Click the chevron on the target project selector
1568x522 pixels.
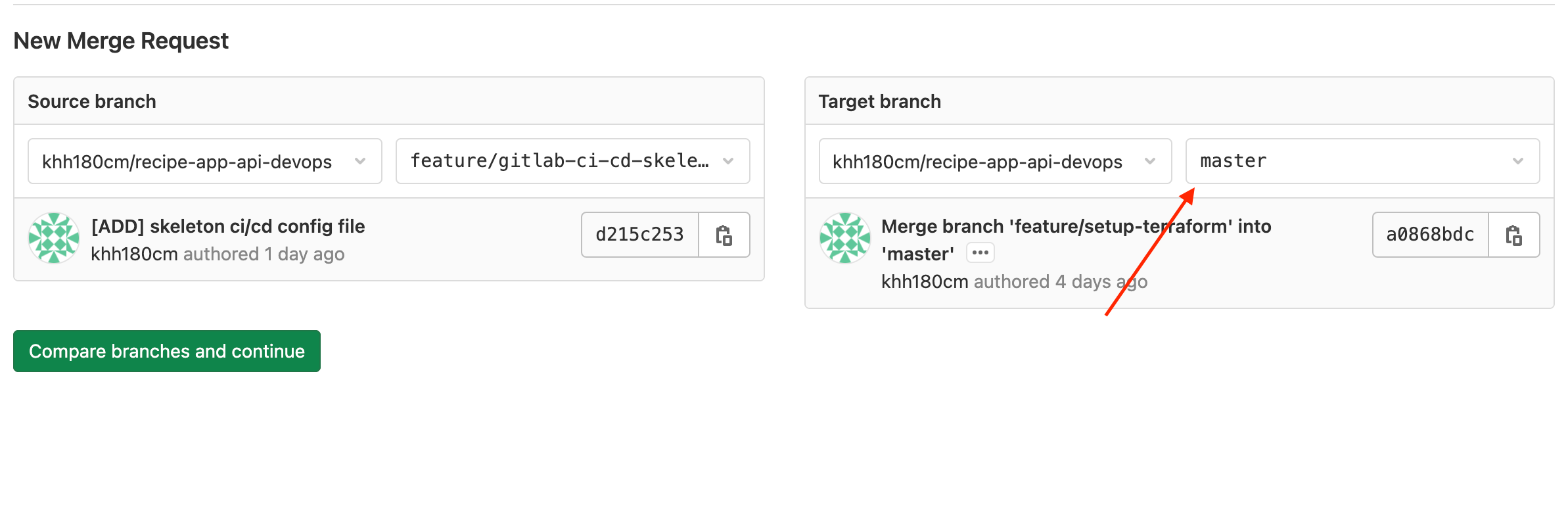pos(1150,161)
